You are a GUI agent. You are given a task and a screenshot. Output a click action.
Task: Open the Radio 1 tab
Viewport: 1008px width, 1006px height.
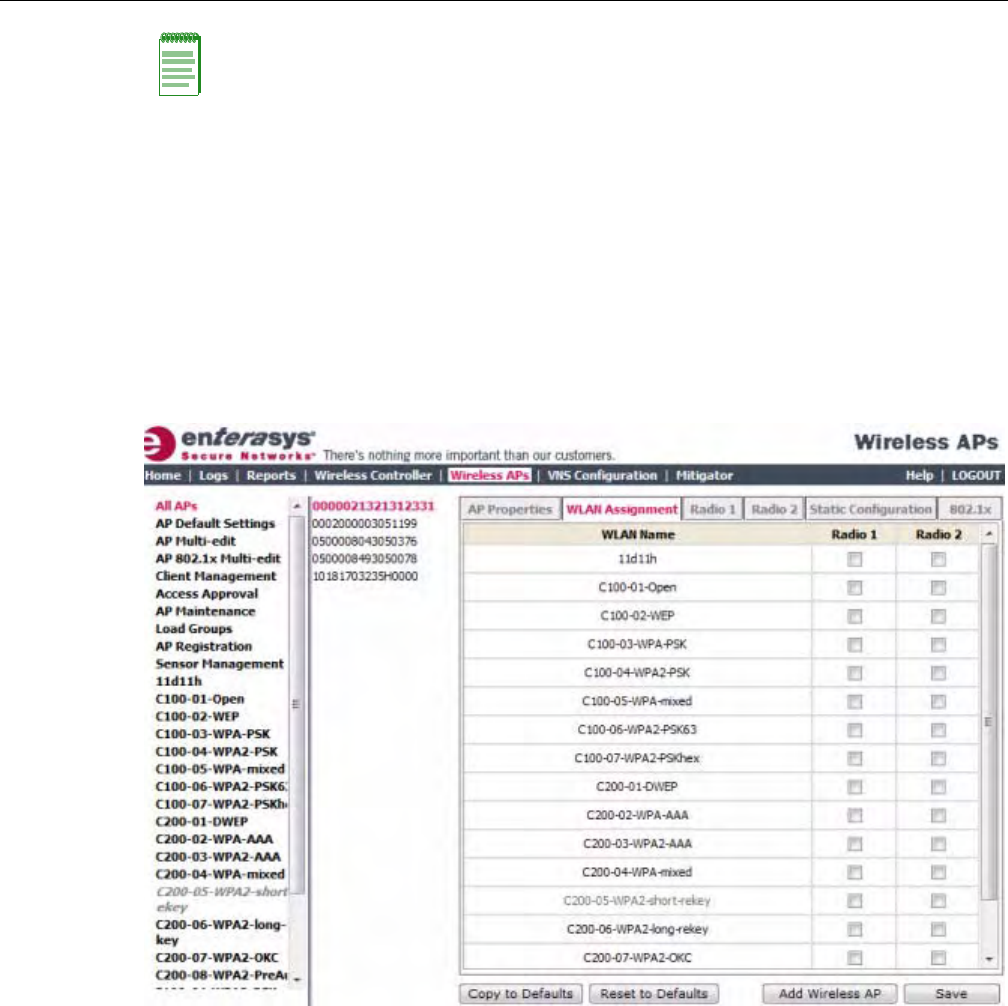tap(712, 509)
